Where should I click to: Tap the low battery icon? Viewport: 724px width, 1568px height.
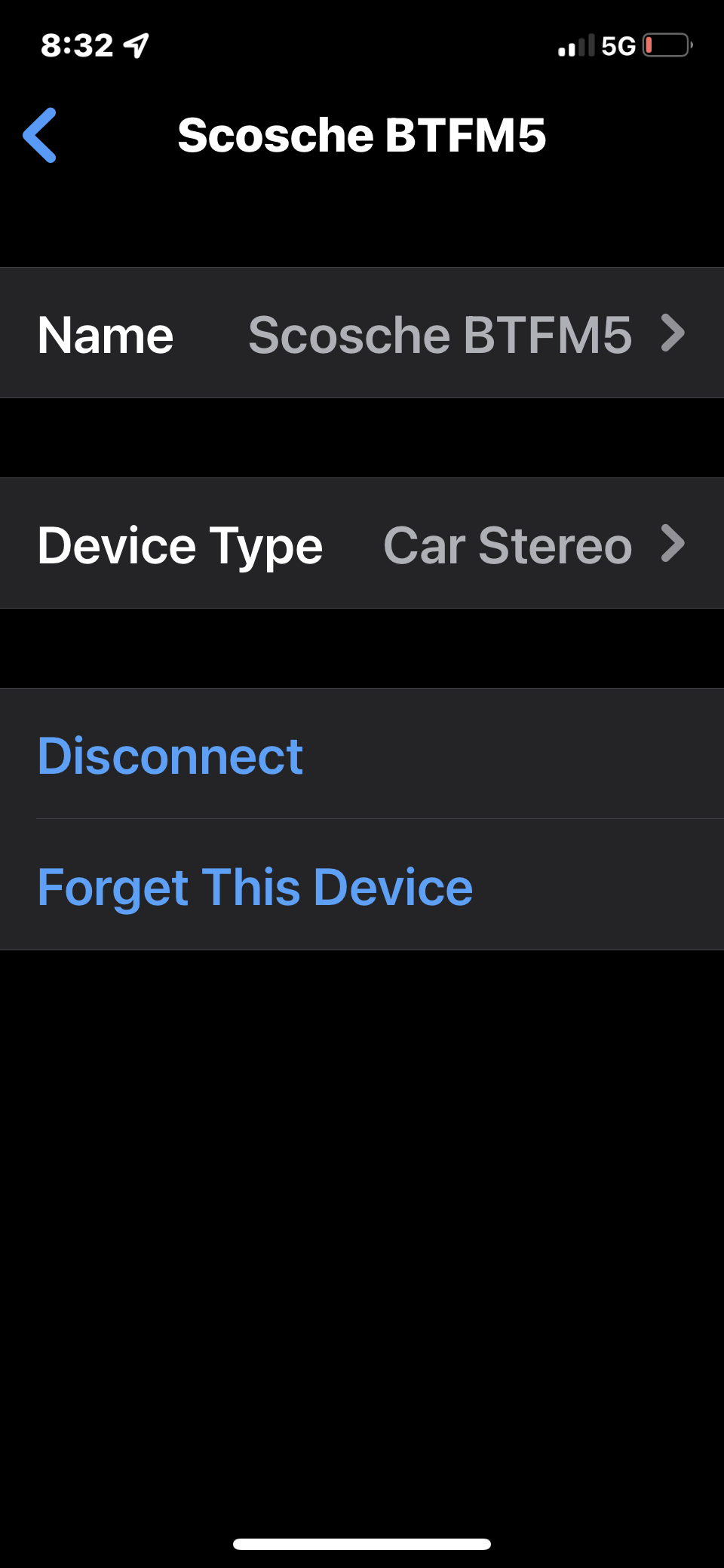[667, 45]
